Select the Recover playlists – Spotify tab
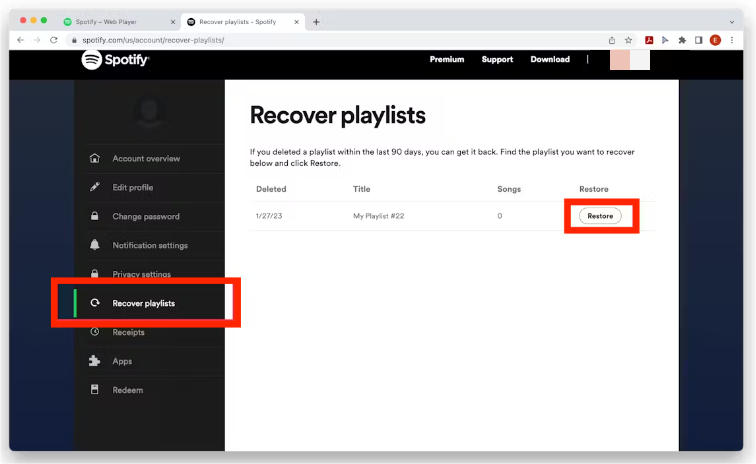756x464 pixels. click(x=243, y=22)
